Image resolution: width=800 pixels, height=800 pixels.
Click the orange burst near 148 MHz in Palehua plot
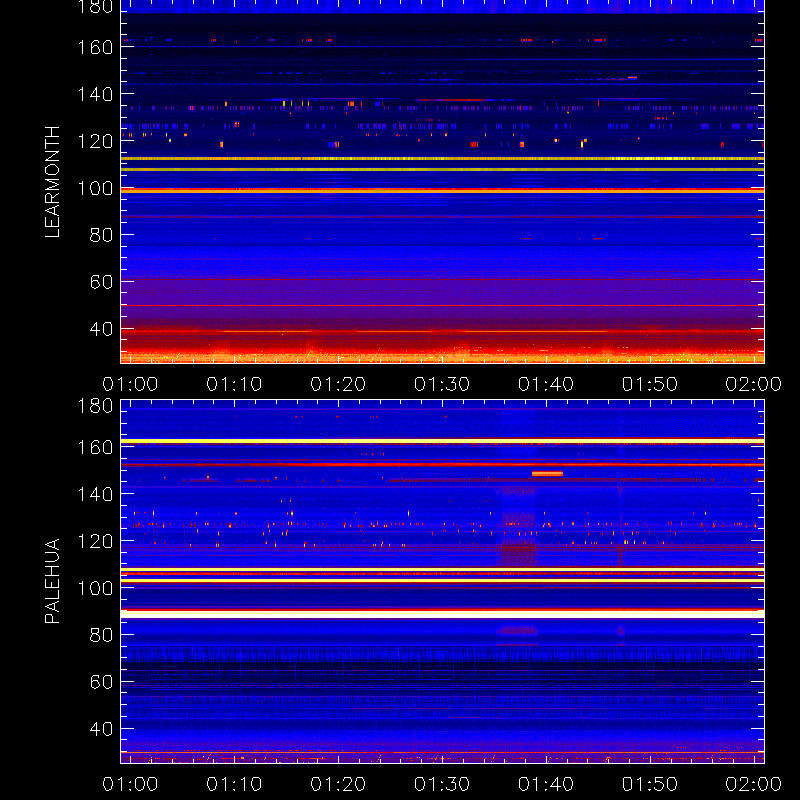coord(547,474)
